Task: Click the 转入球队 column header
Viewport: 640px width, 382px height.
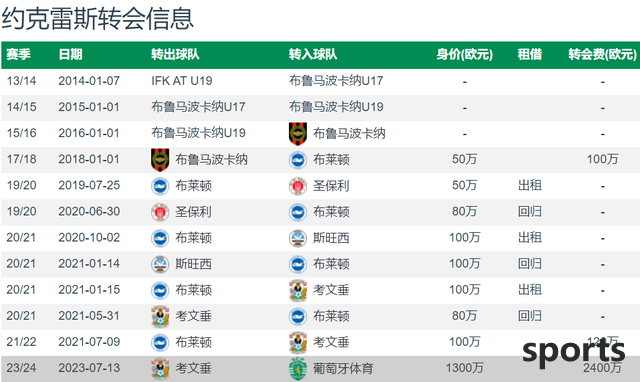Action: (x=313, y=54)
